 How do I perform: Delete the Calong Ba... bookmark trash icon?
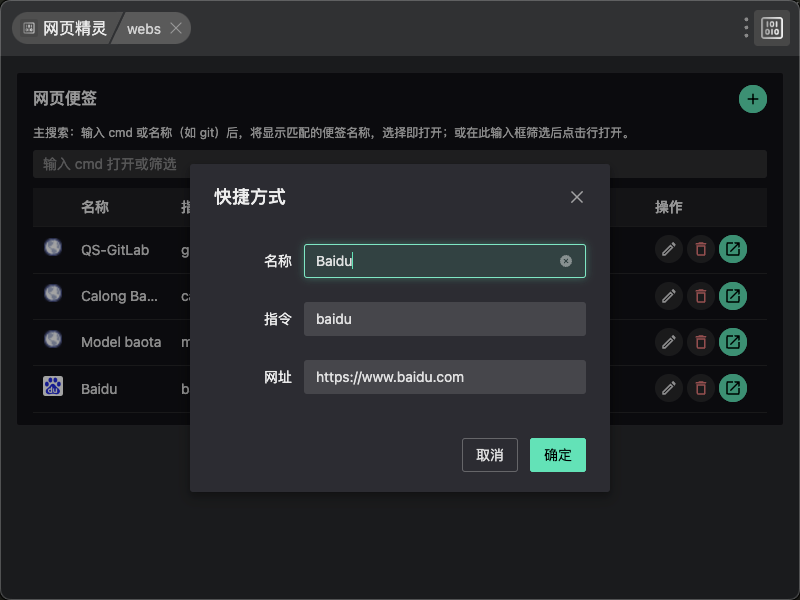[701, 296]
